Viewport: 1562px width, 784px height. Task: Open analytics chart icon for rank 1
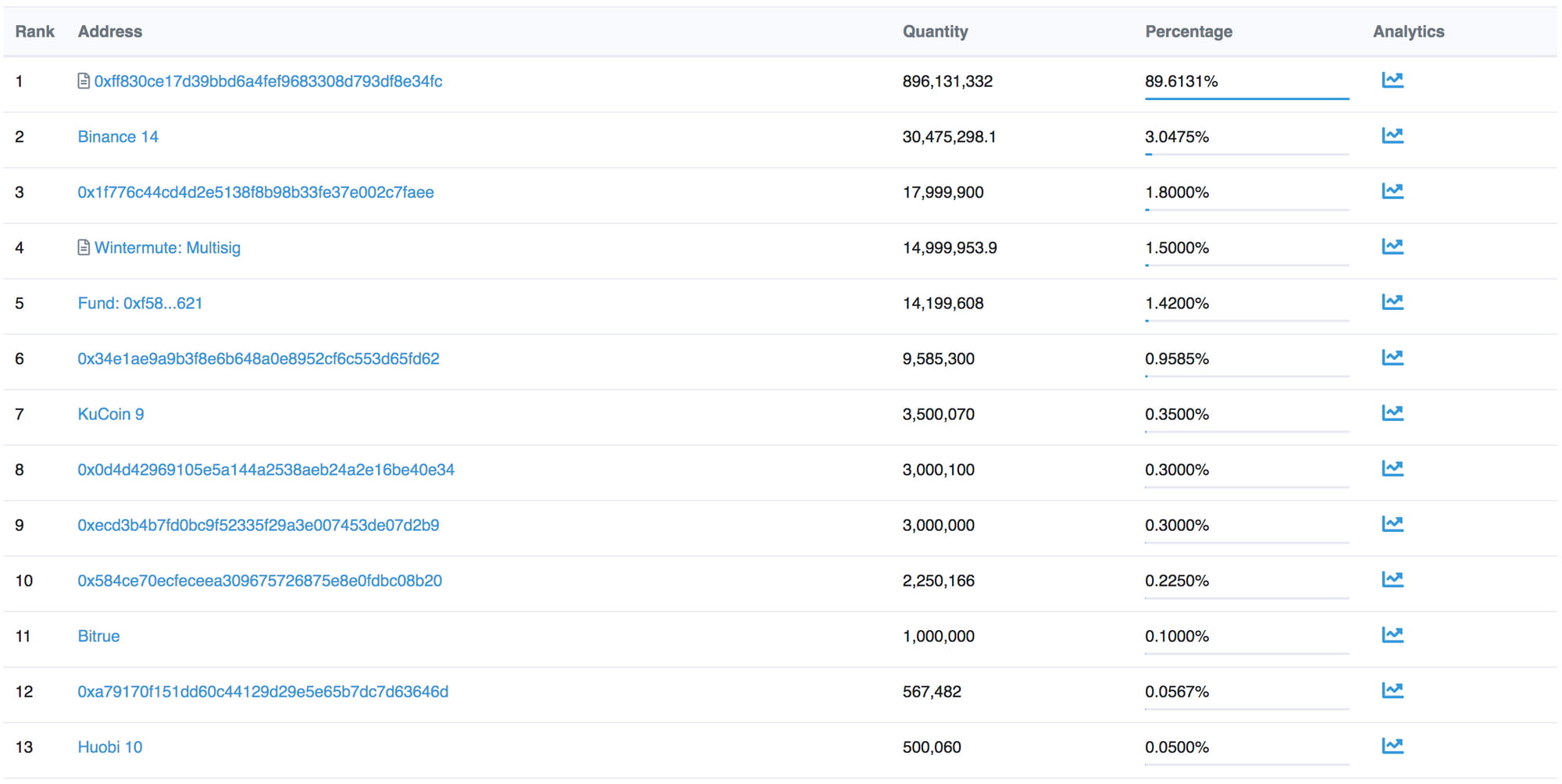click(x=1392, y=80)
